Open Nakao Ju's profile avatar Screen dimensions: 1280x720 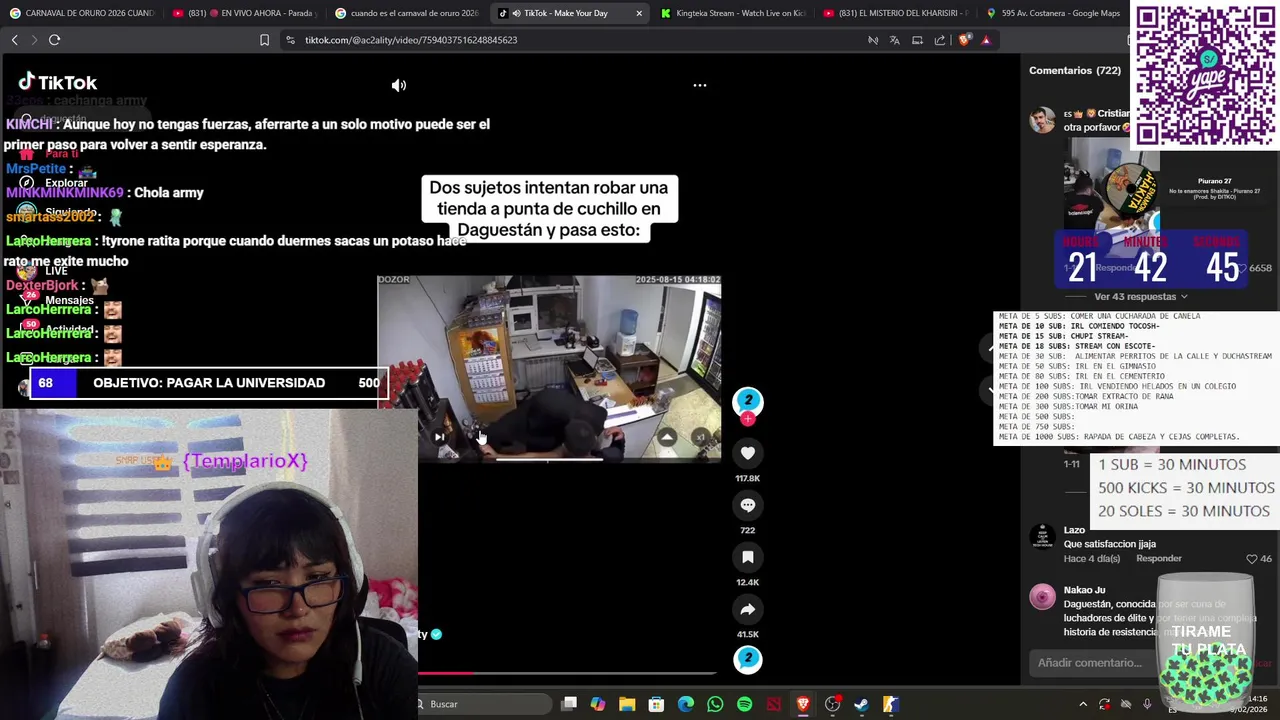[x=1043, y=597]
